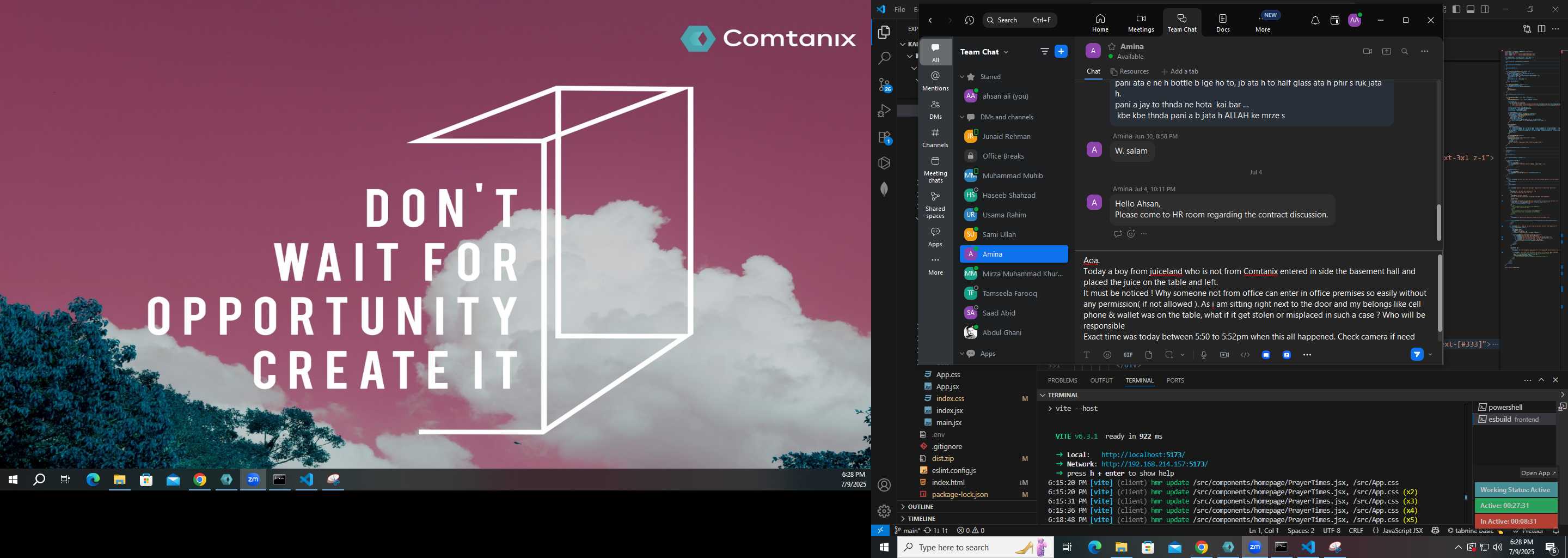1568x558 pixels.
Task: Insert a code snippet with the </> icon
Action: click(1245, 355)
